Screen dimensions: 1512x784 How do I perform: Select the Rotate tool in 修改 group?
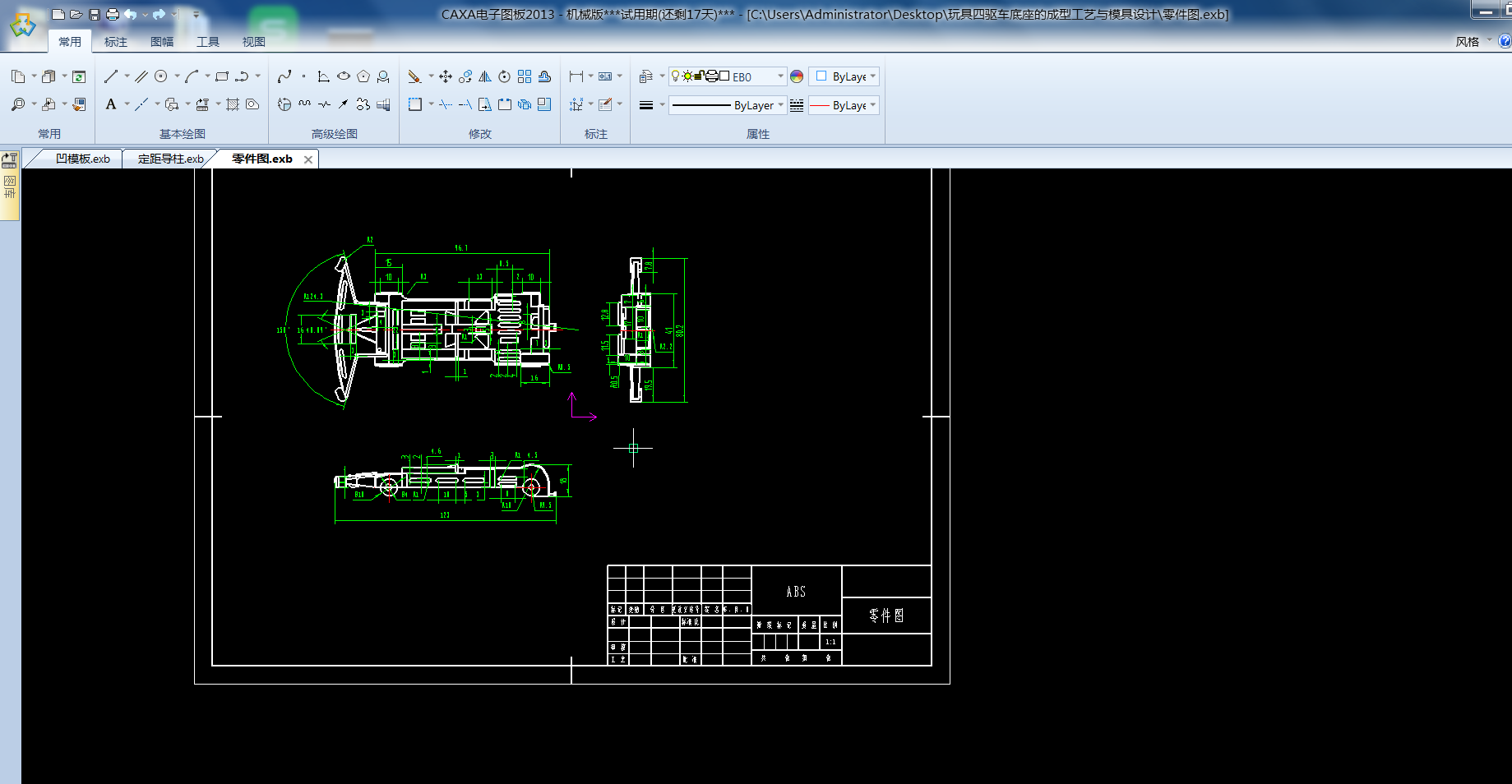click(x=504, y=76)
